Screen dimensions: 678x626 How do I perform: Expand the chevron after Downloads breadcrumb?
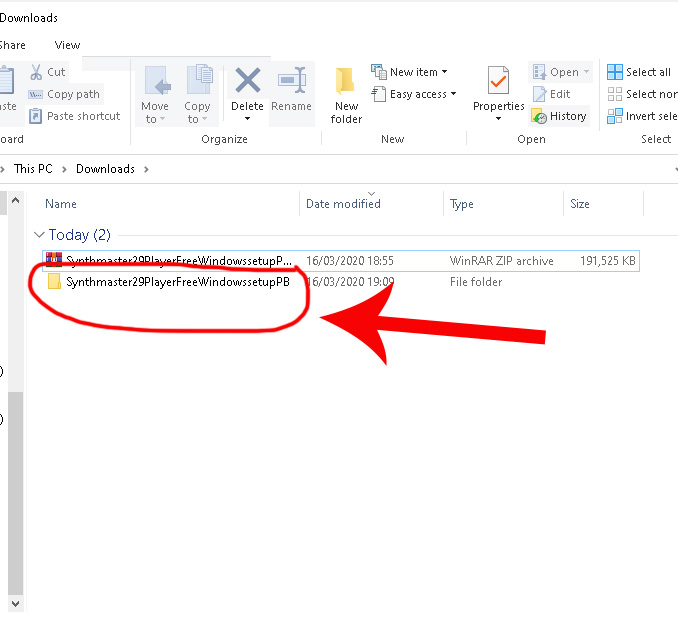146,169
